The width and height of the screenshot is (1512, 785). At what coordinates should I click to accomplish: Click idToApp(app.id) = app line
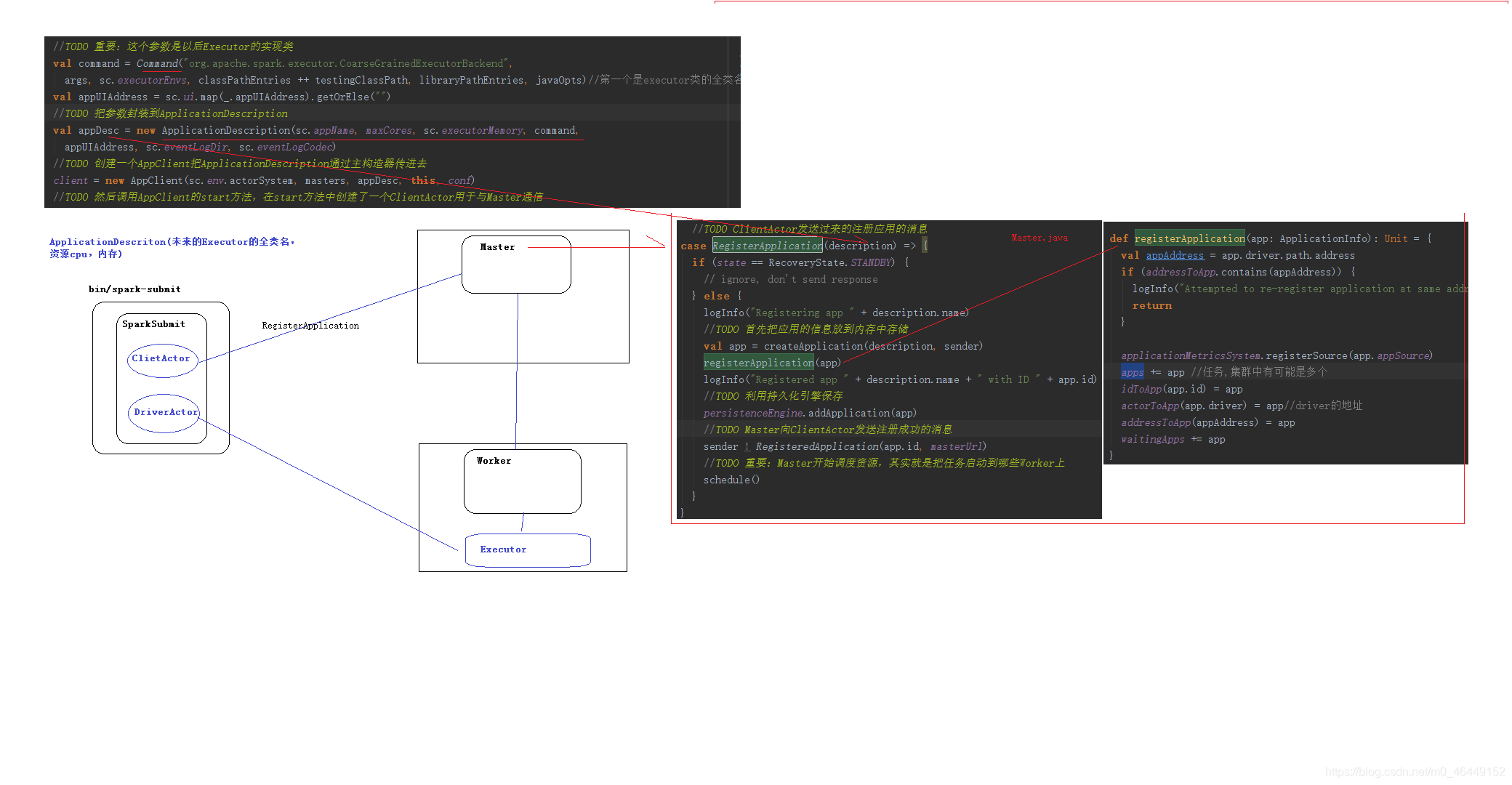click(x=1181, y=389)
